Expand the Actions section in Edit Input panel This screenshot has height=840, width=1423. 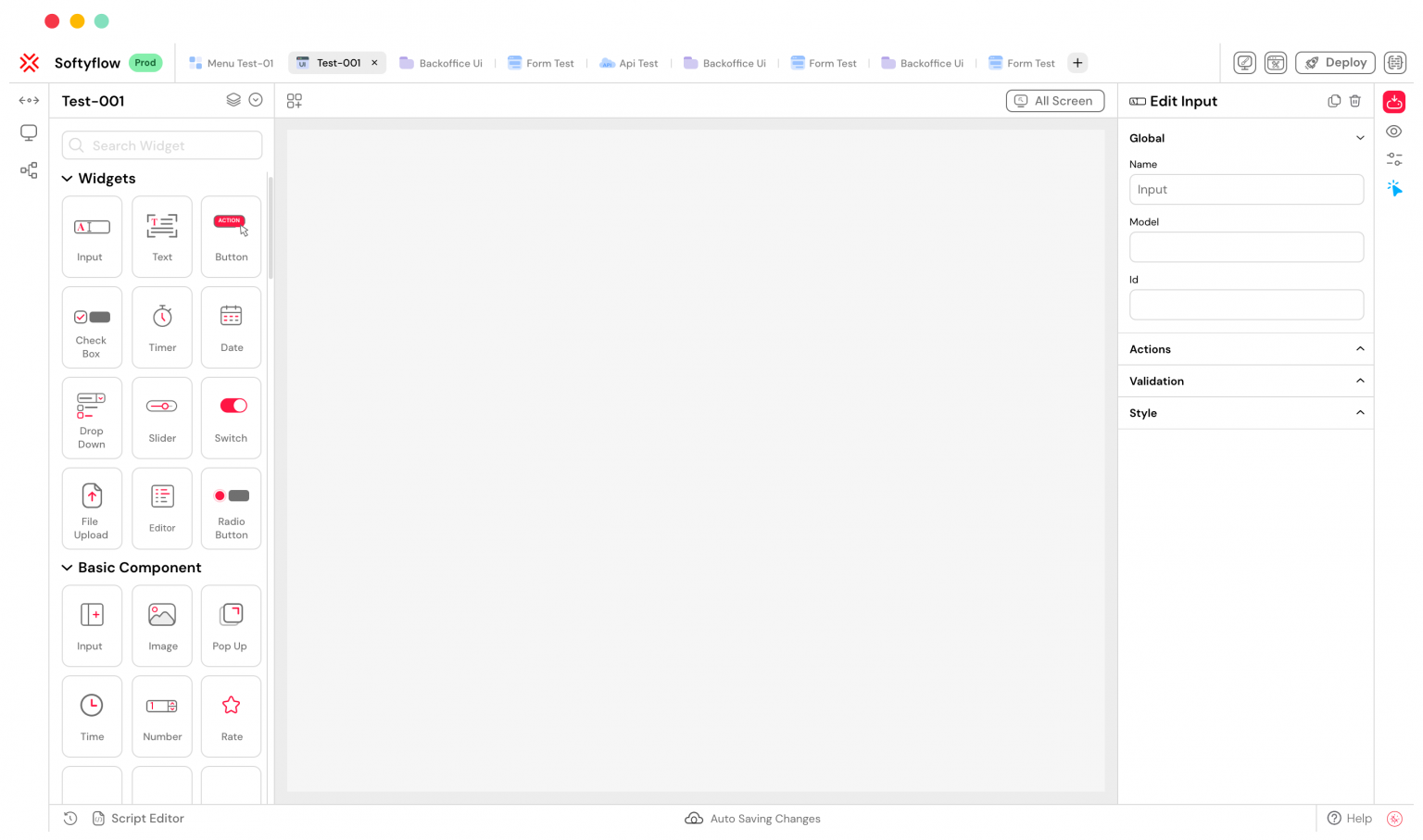(1360, 349)
